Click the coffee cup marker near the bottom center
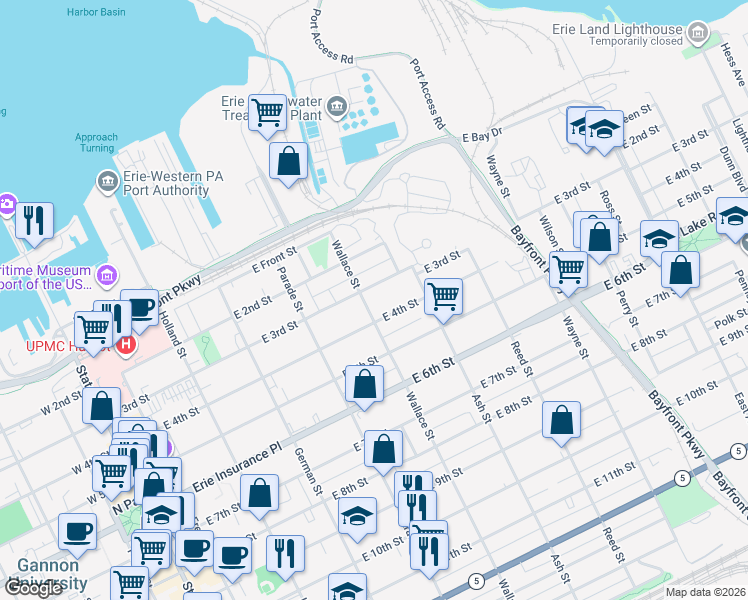Viewport: 748px width, 600px height. click(x=233, y=556)
